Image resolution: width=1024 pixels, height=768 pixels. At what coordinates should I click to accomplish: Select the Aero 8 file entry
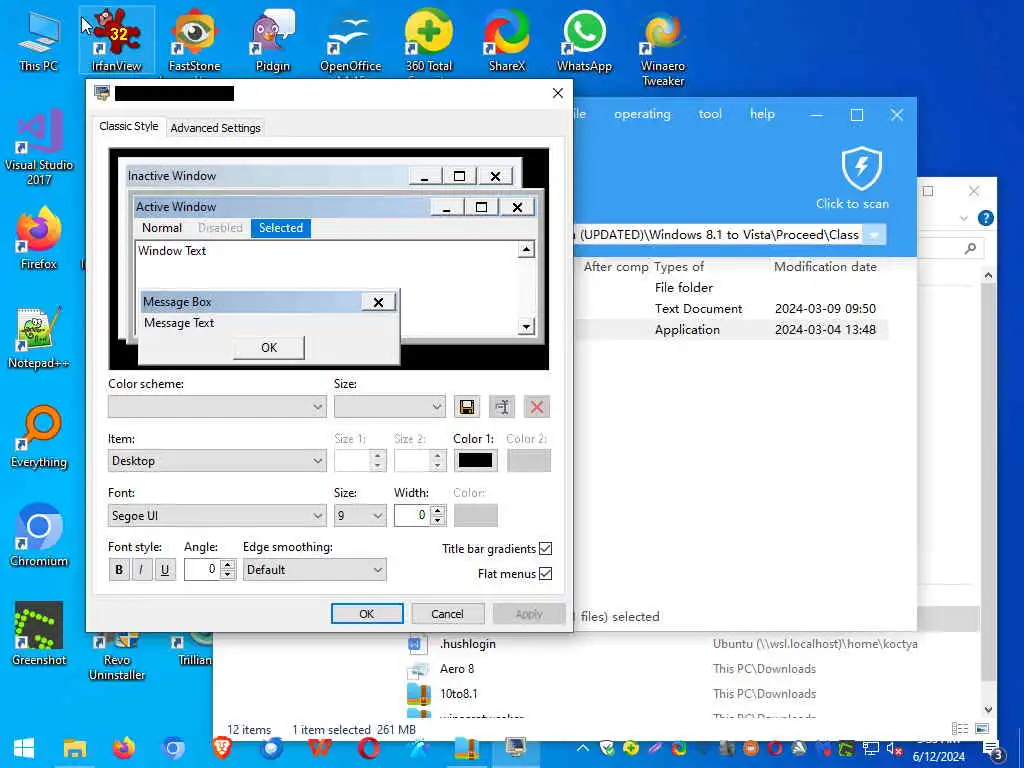coord(456,669)
